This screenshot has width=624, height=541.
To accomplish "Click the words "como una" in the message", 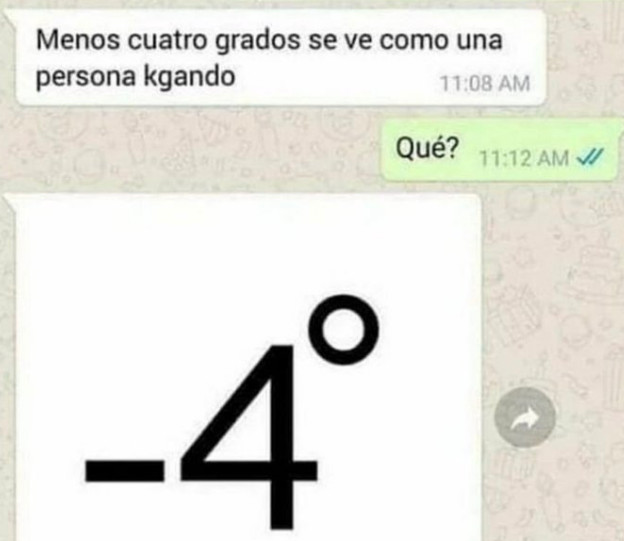I will coord(441,41).
